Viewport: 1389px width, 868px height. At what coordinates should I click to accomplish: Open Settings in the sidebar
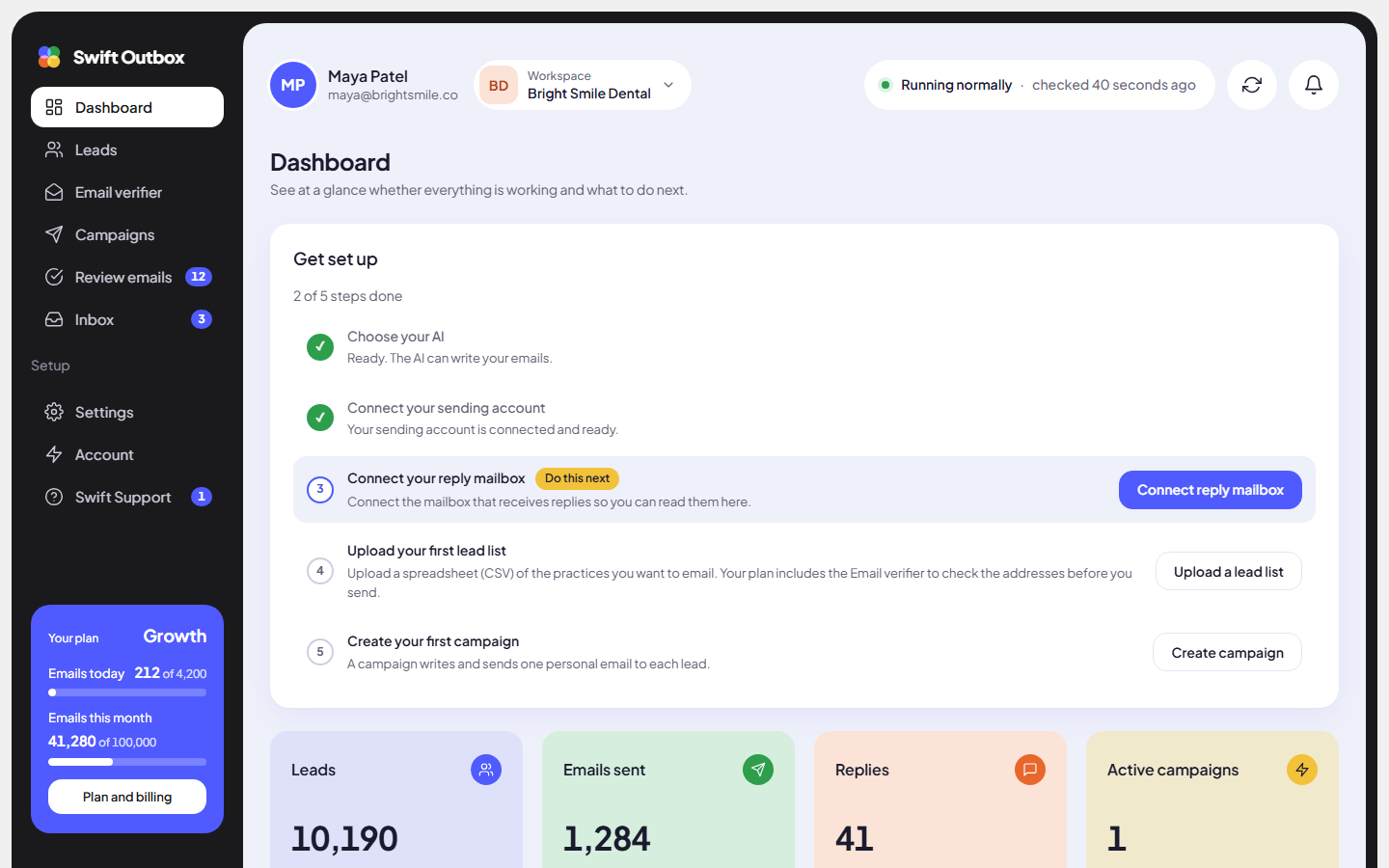[127, 412]
